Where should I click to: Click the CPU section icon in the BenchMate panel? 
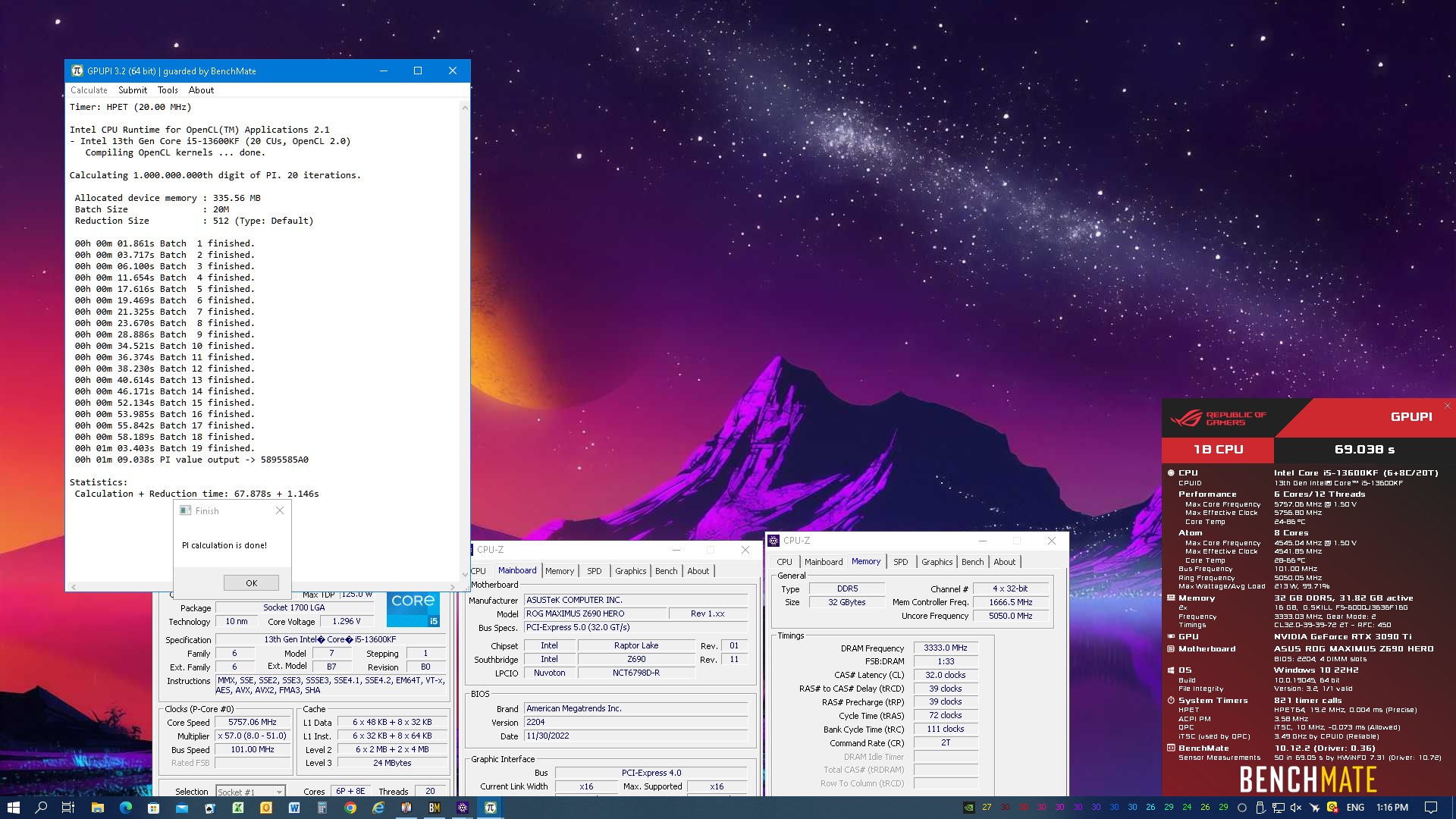(x=1171, y=472)
